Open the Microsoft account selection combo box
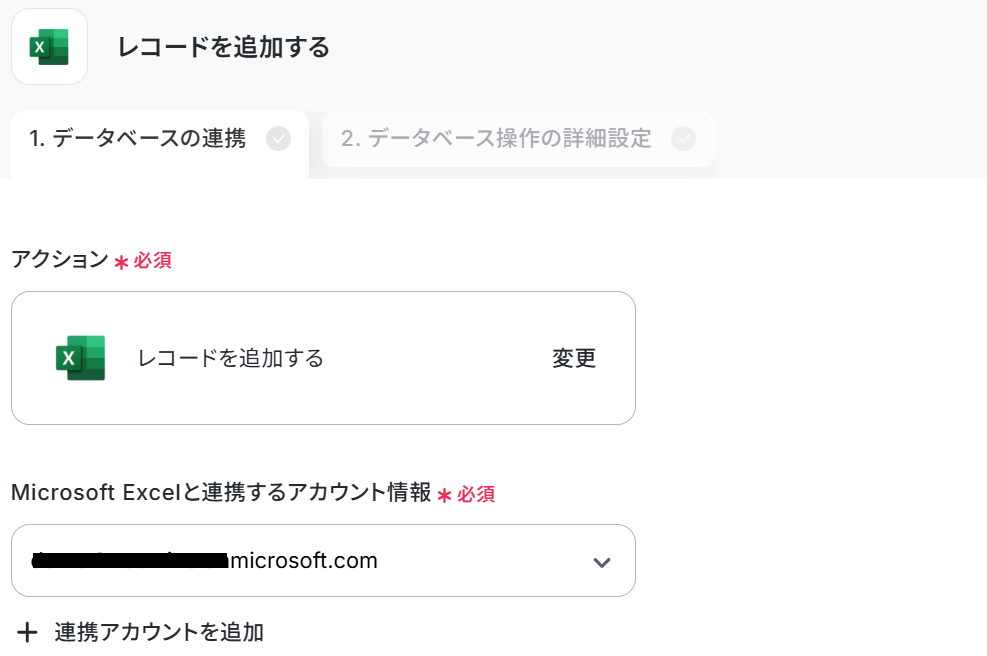 (323, 561)
